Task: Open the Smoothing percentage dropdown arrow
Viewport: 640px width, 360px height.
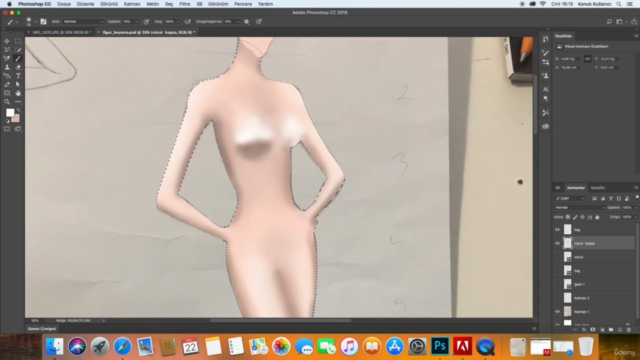Action: [238, 22]
